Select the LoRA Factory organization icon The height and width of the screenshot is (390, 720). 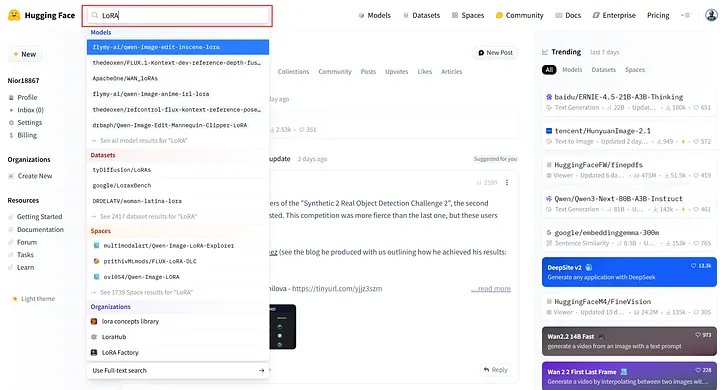coord(94,352)
